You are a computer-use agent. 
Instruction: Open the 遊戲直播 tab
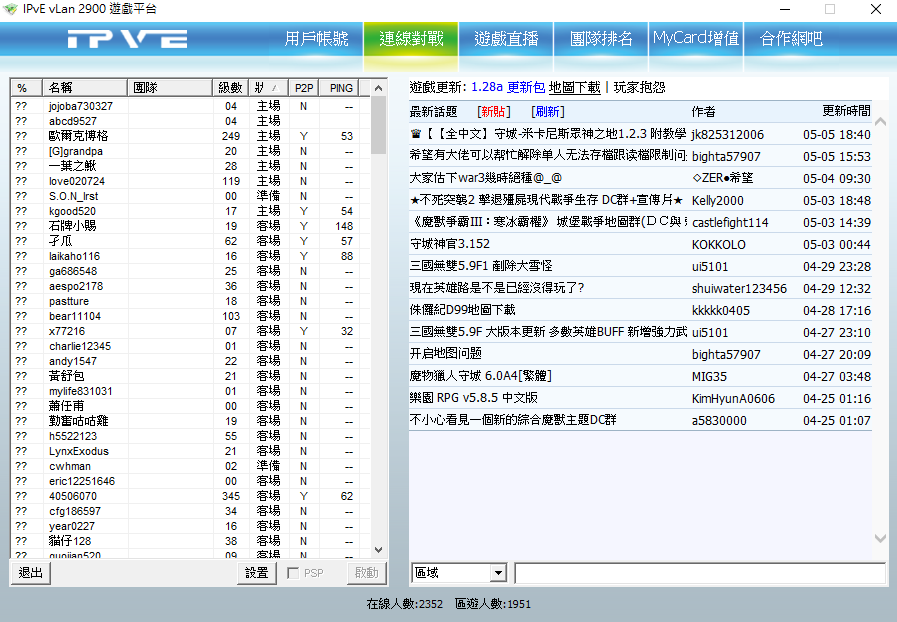[x=506, y=39]
